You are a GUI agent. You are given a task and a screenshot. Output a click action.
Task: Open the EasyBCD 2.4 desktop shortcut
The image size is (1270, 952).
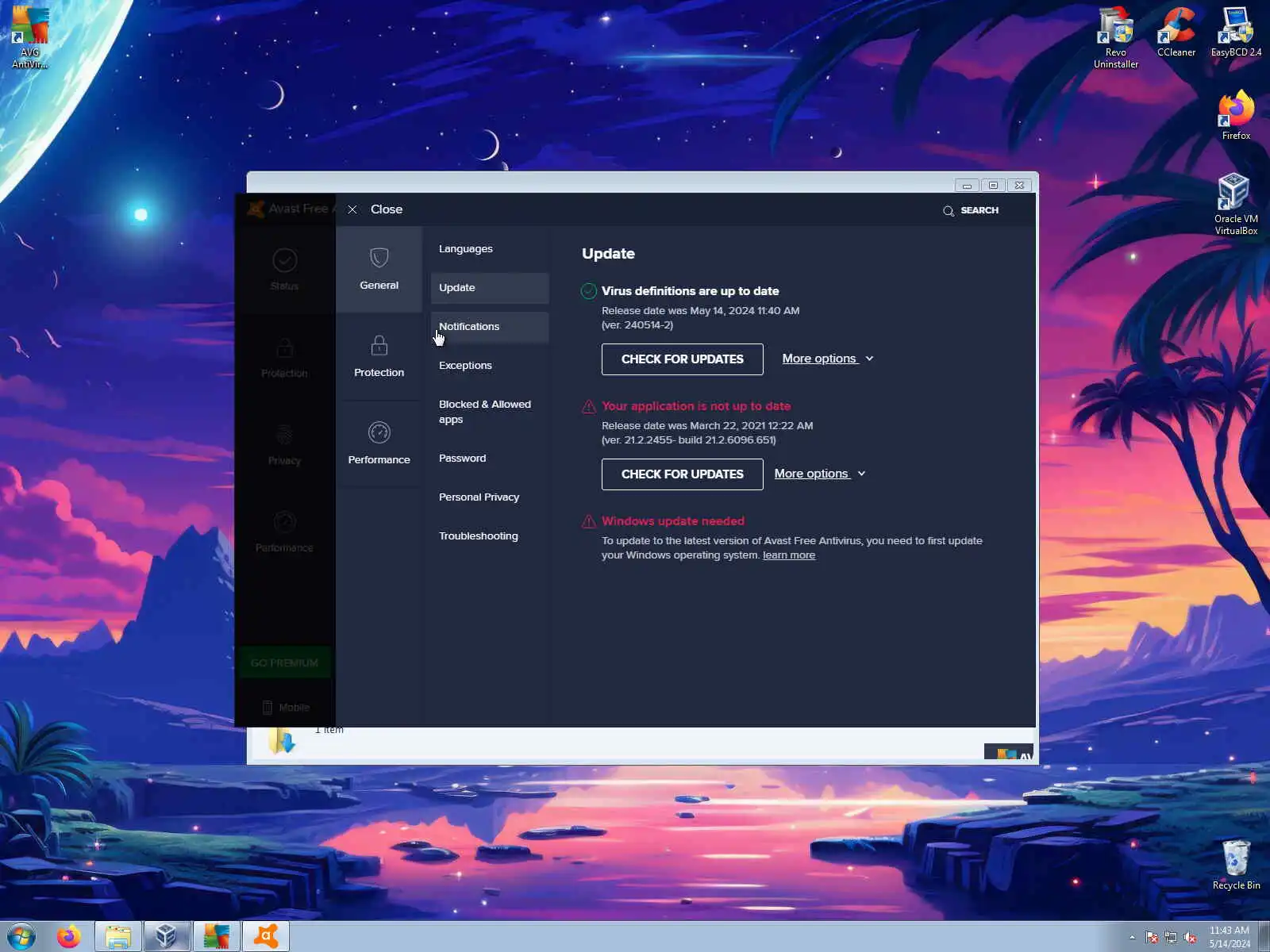pos(1236,33)
